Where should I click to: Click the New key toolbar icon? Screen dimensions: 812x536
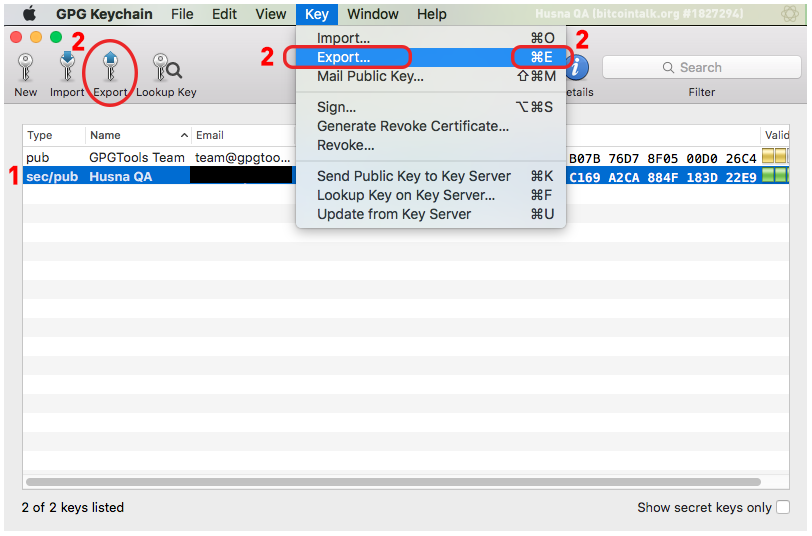(25, 68)
